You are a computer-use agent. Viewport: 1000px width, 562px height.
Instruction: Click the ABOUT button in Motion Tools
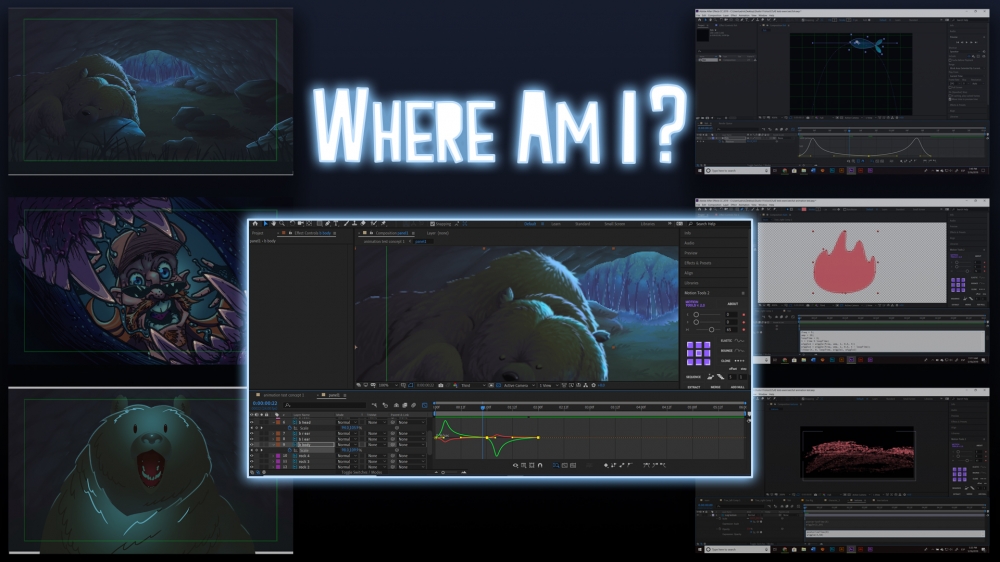[733, 304]
